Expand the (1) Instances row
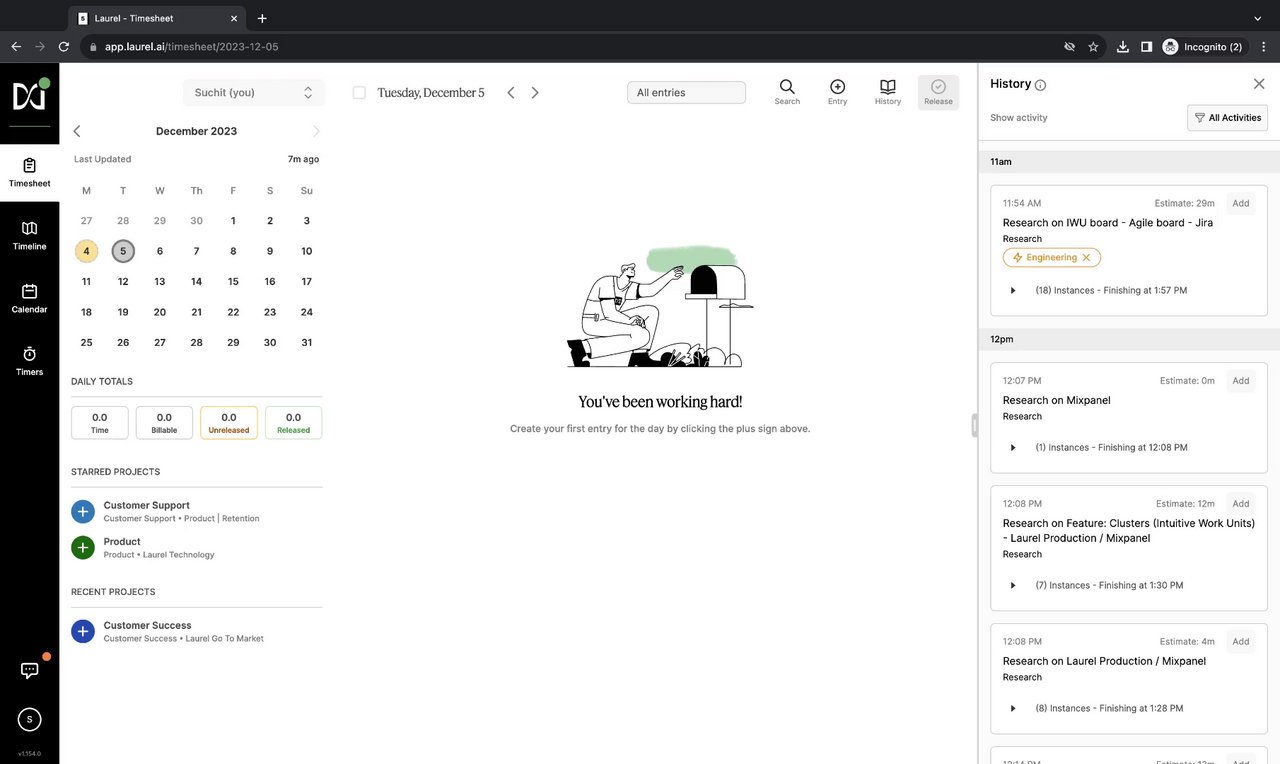 1013,447
